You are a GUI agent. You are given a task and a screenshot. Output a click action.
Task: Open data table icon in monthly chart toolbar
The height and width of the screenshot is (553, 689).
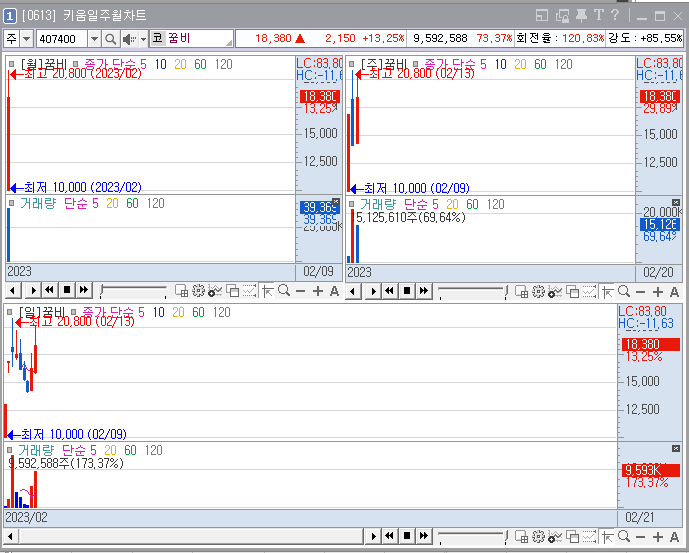181,291
